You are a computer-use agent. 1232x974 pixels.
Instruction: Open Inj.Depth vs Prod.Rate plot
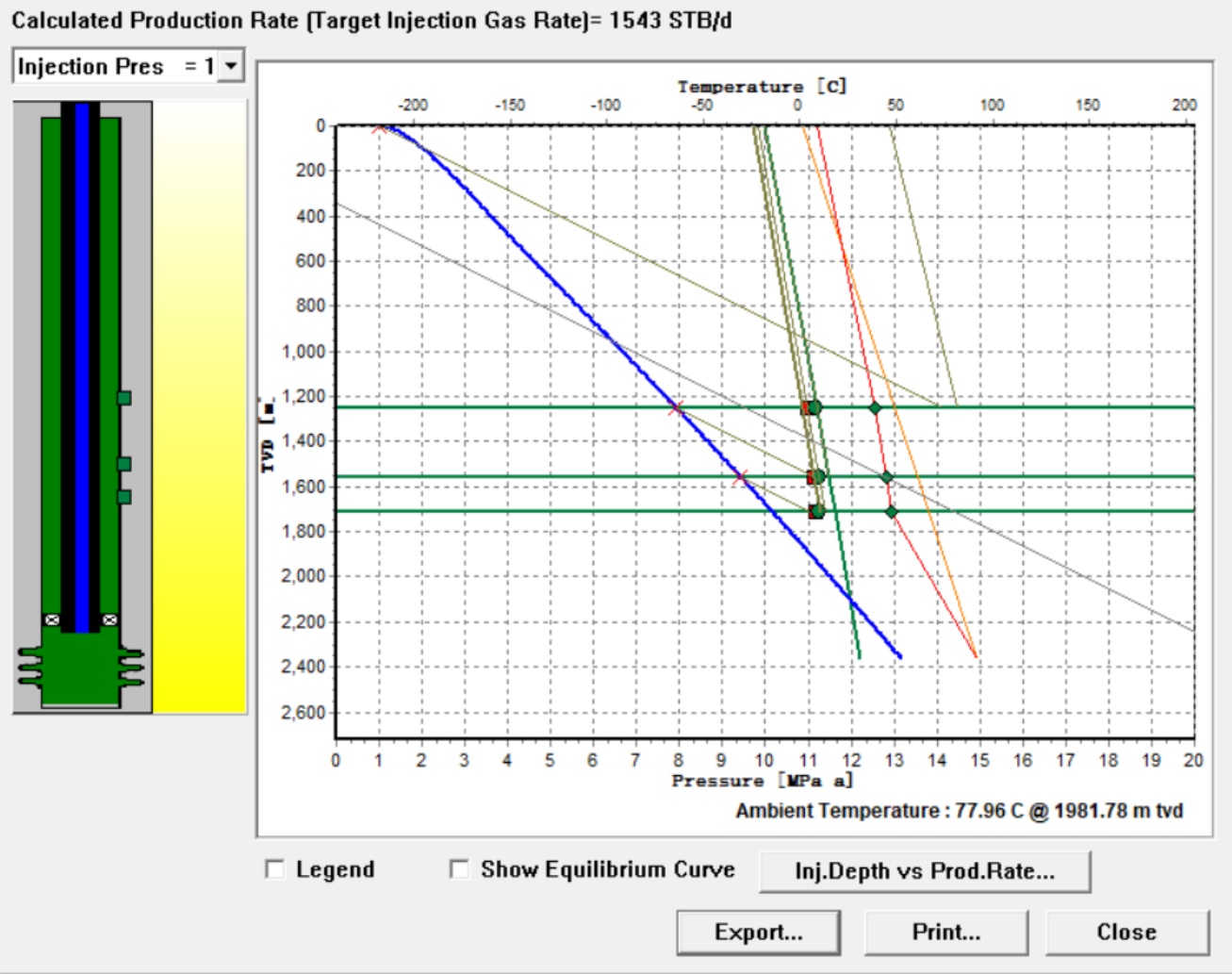point(924,871)
